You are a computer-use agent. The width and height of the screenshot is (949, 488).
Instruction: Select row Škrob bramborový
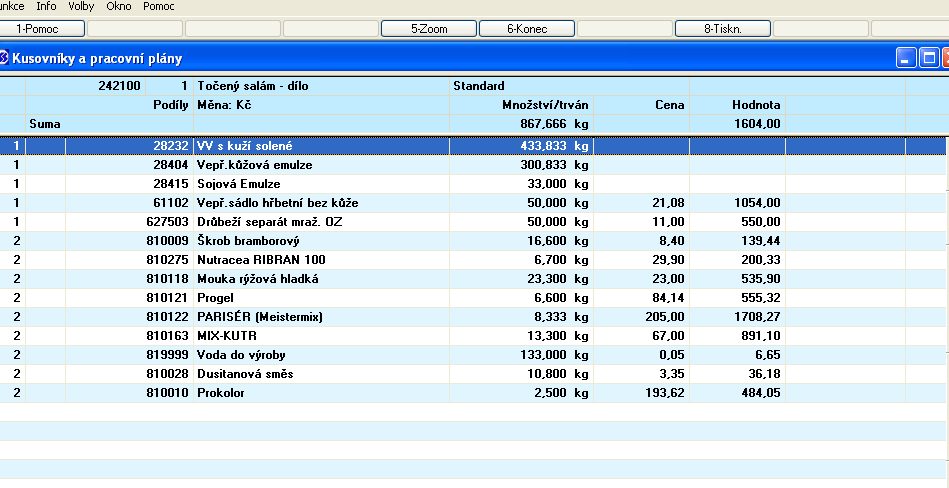[x=472, y=241]
